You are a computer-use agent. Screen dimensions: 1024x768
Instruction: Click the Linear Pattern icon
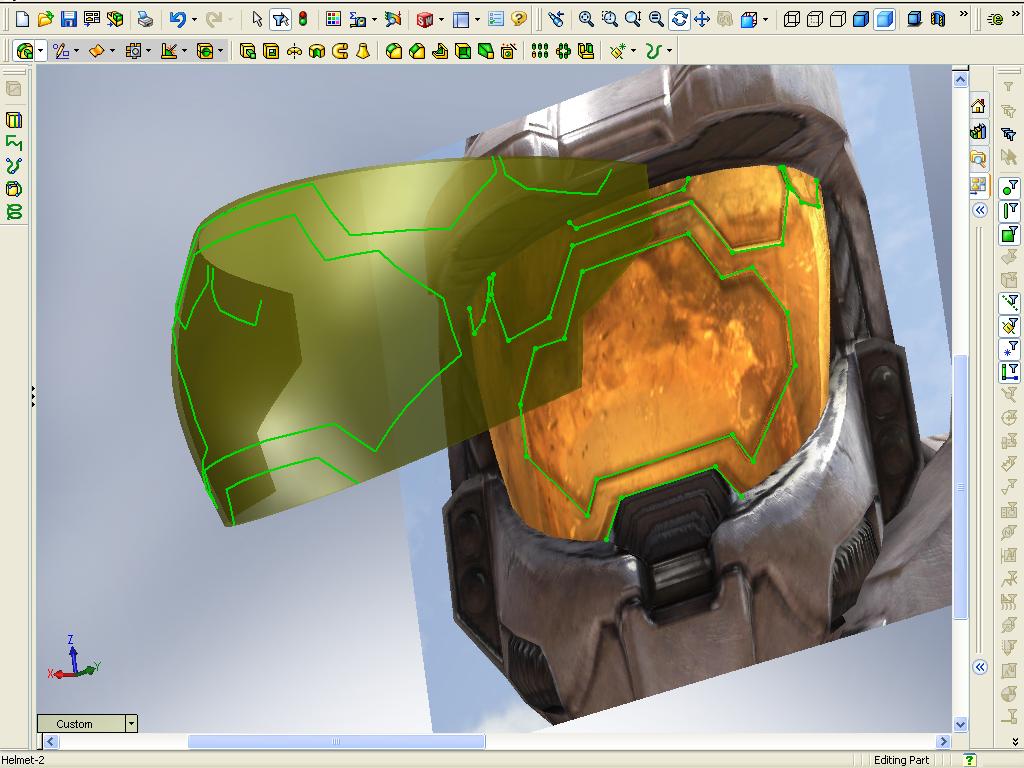point(539,50)
